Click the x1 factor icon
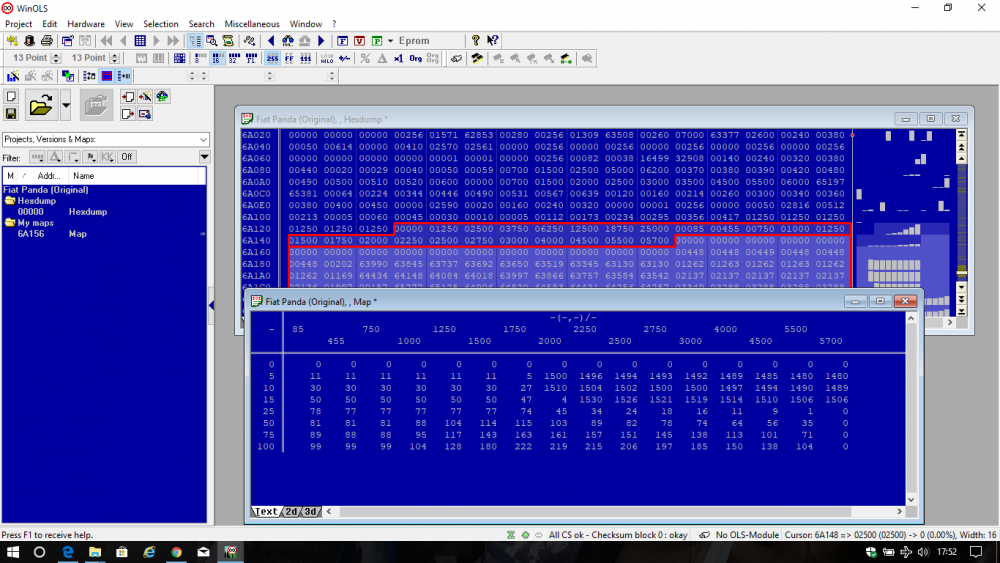 click(x=399, y=59)
